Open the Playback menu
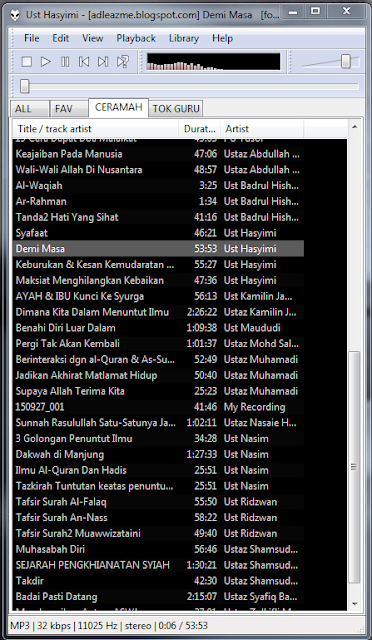Screen dimensions: 372x640 click(x=136, y=38)
